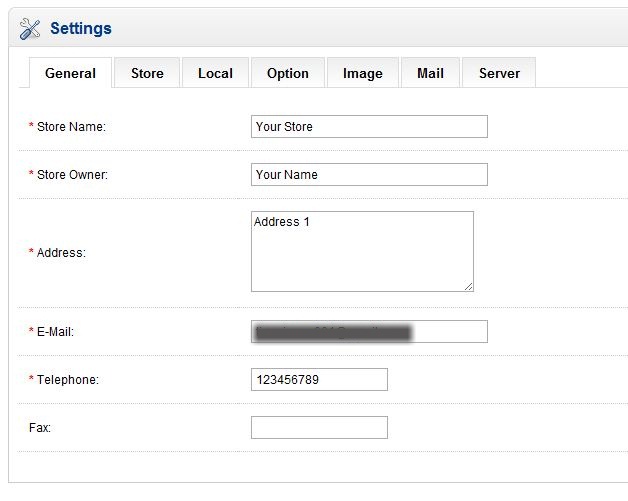Open the Store tab

point(147,73)
